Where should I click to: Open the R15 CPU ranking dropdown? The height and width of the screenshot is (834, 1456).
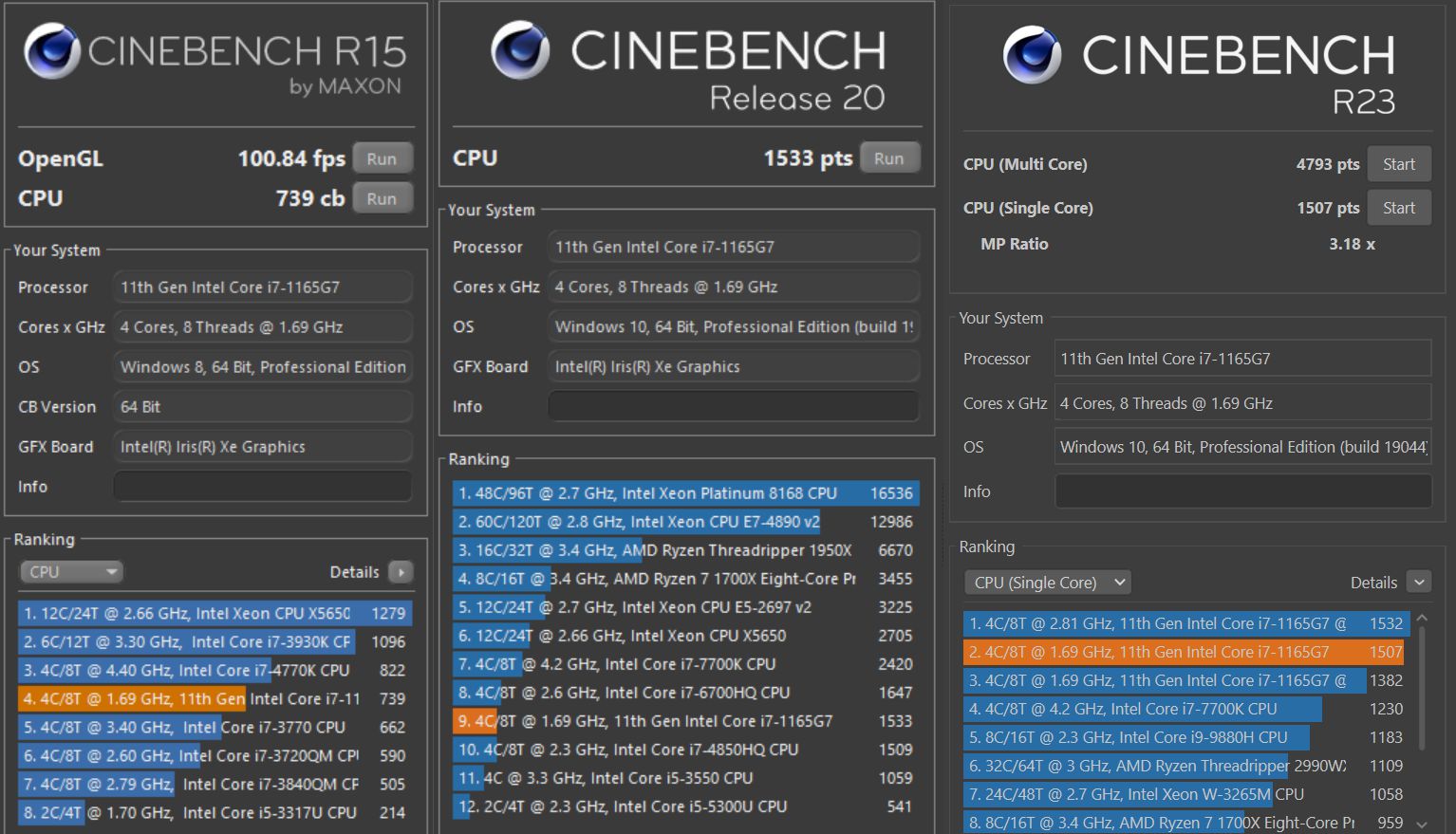pyautogui.click(x=72, y=572)
